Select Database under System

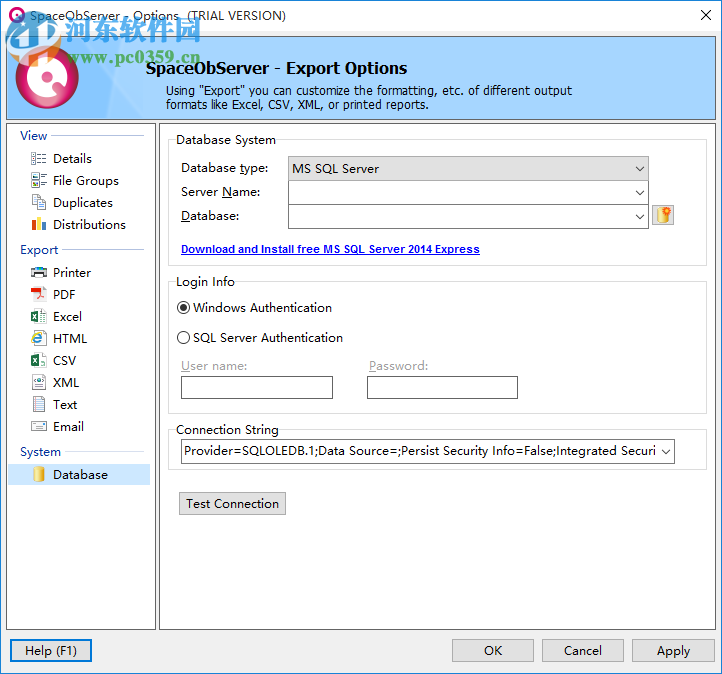[x=79, y=475]
